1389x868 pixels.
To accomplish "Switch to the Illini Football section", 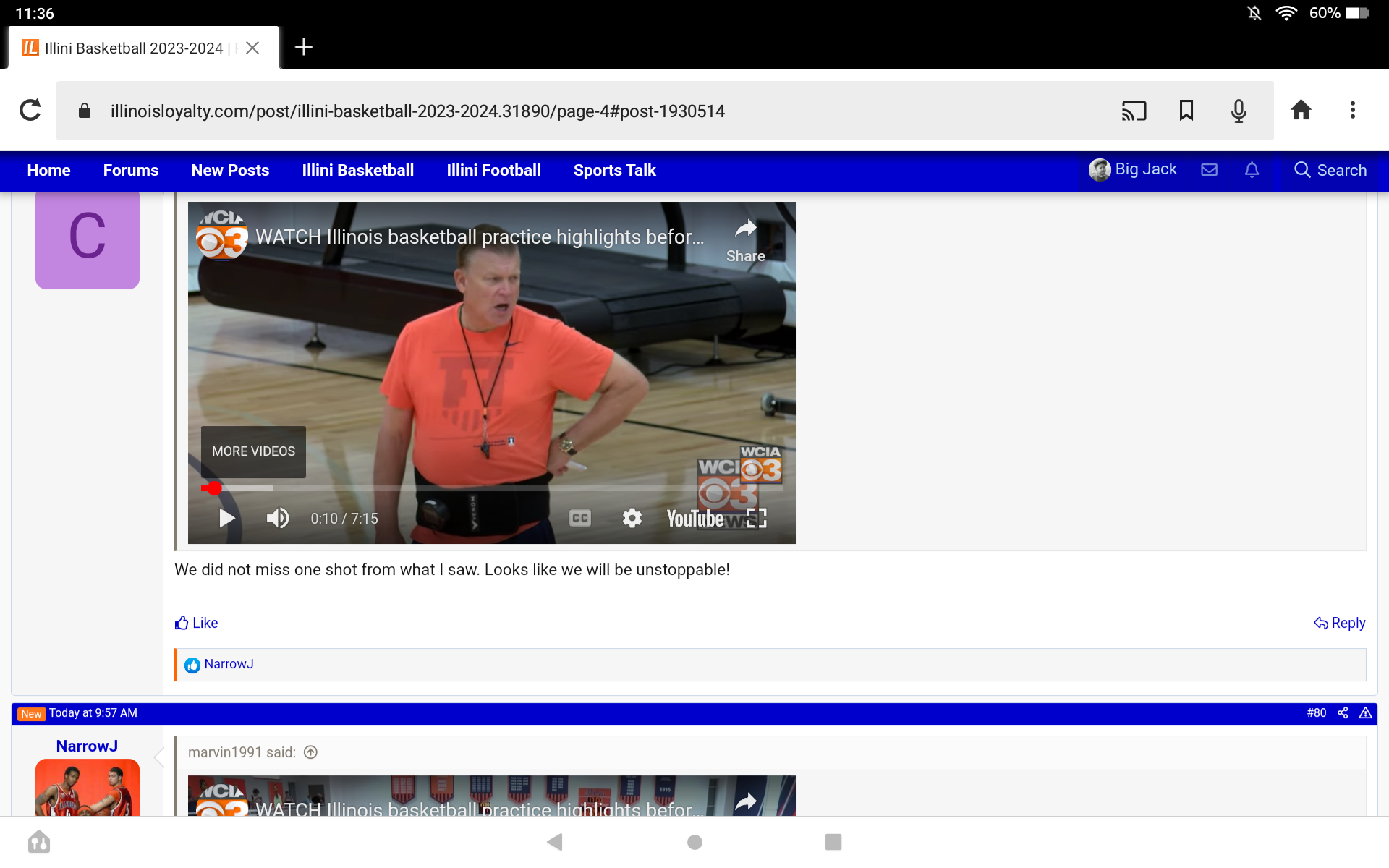I will [x=493, y=170].
